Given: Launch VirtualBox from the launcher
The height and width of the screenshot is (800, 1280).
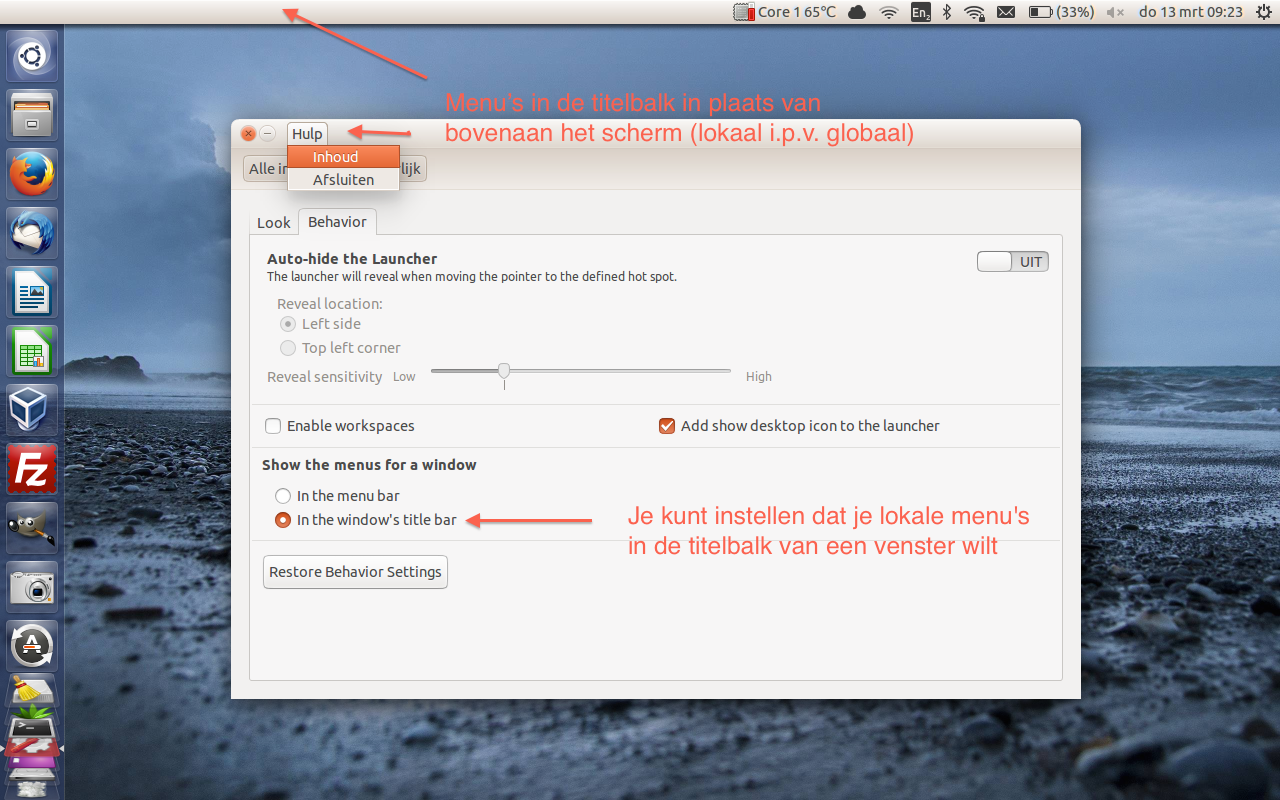Looking at the screenshot, I should coord(32,411).
